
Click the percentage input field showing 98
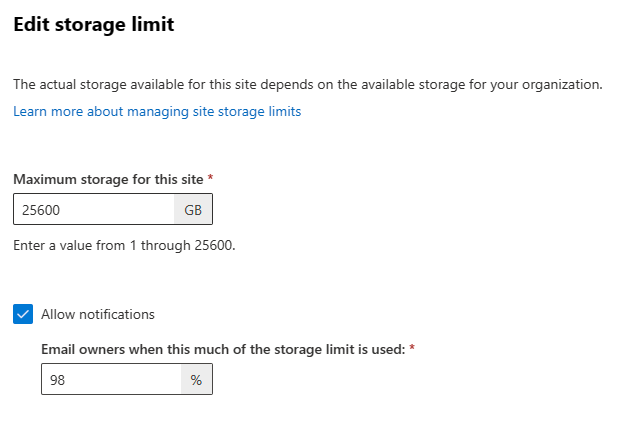tap(110, 379)
